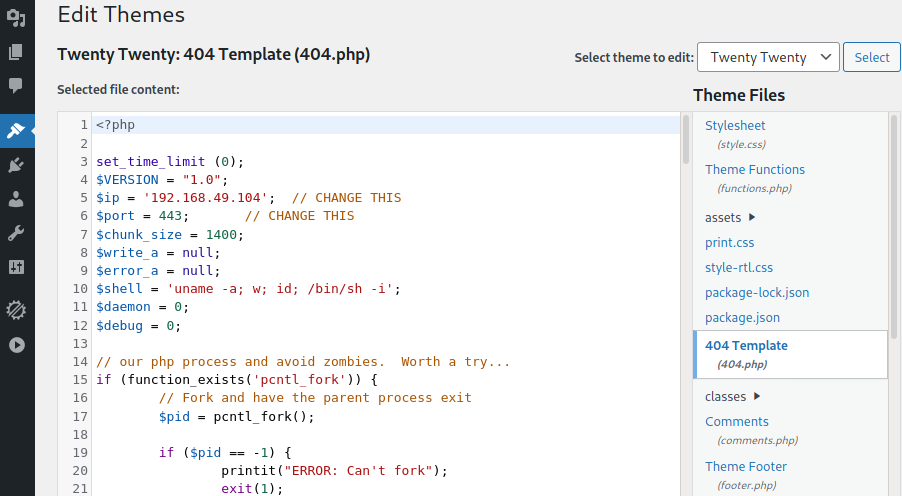Open the Appearance paintbrush icon in sidebar
Viewport: 902px width, 496px height.
[x=16, y=131]
